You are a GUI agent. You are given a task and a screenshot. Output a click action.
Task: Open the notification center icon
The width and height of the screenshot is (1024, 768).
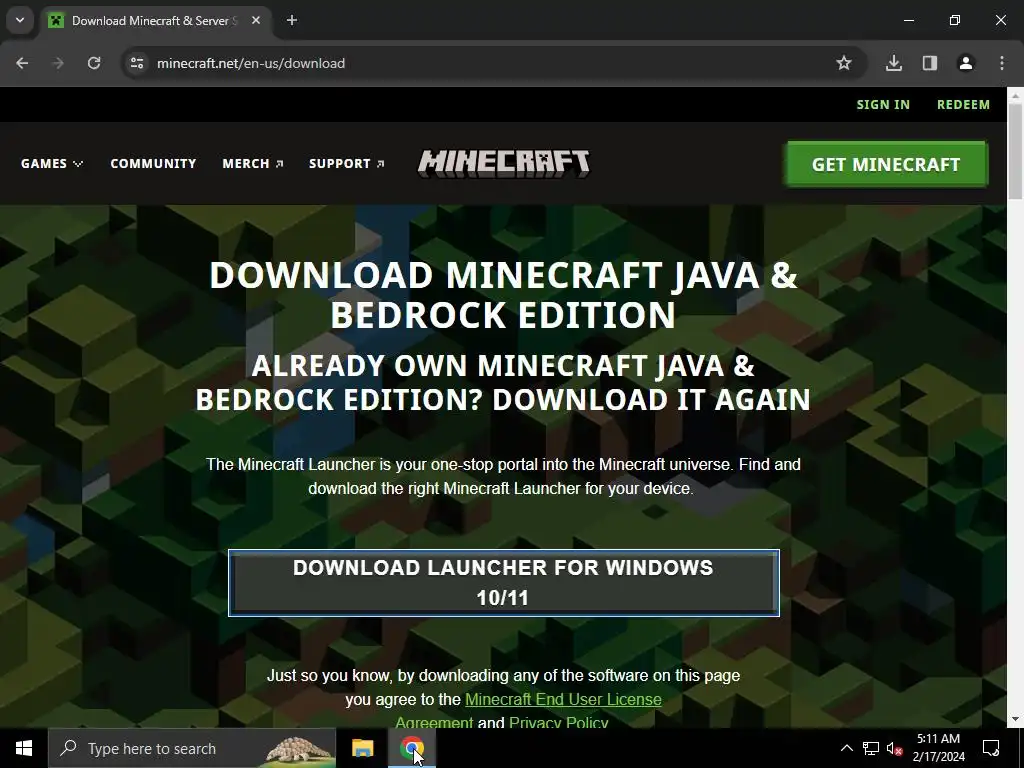(991, 748)
